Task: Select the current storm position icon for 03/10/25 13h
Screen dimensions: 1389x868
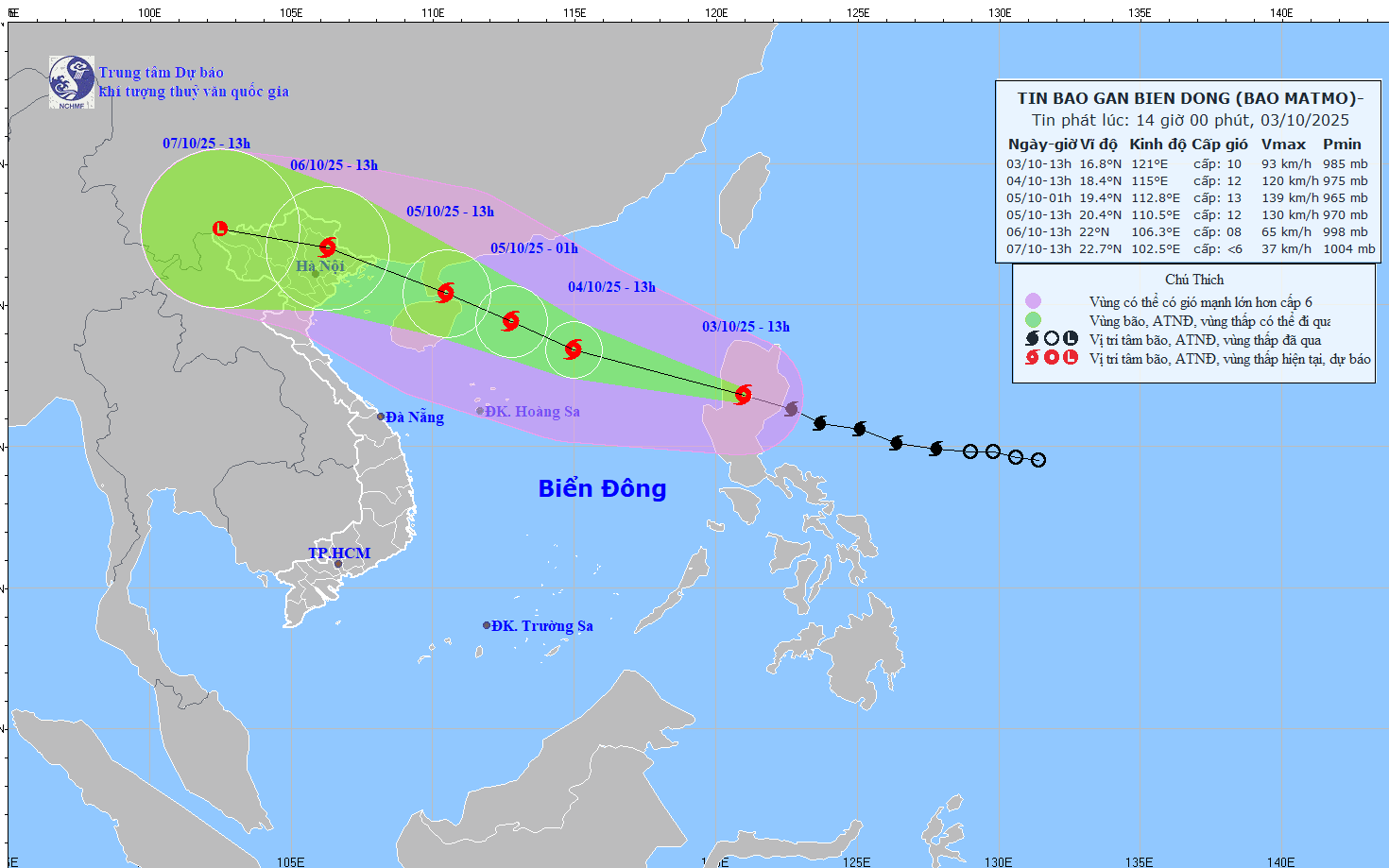Action: click(744, 395)
